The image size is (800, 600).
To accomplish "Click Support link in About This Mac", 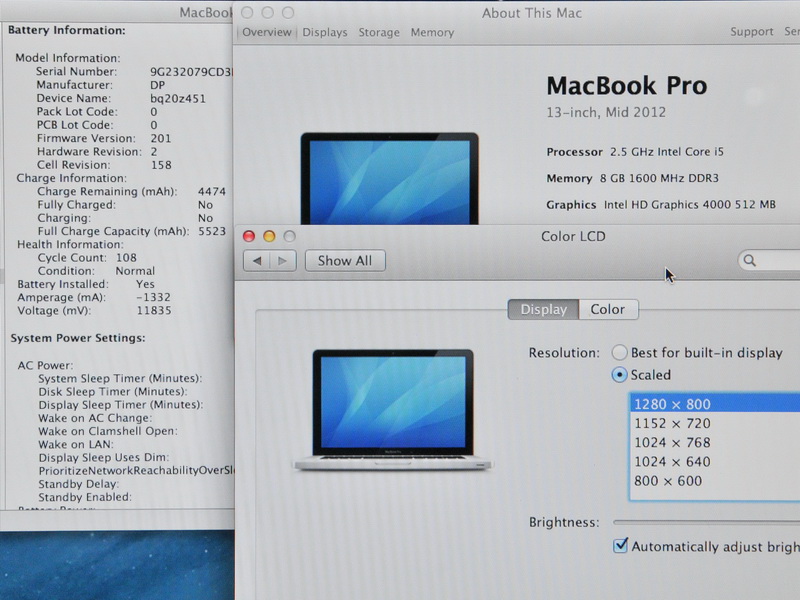I will pos(752,32).
